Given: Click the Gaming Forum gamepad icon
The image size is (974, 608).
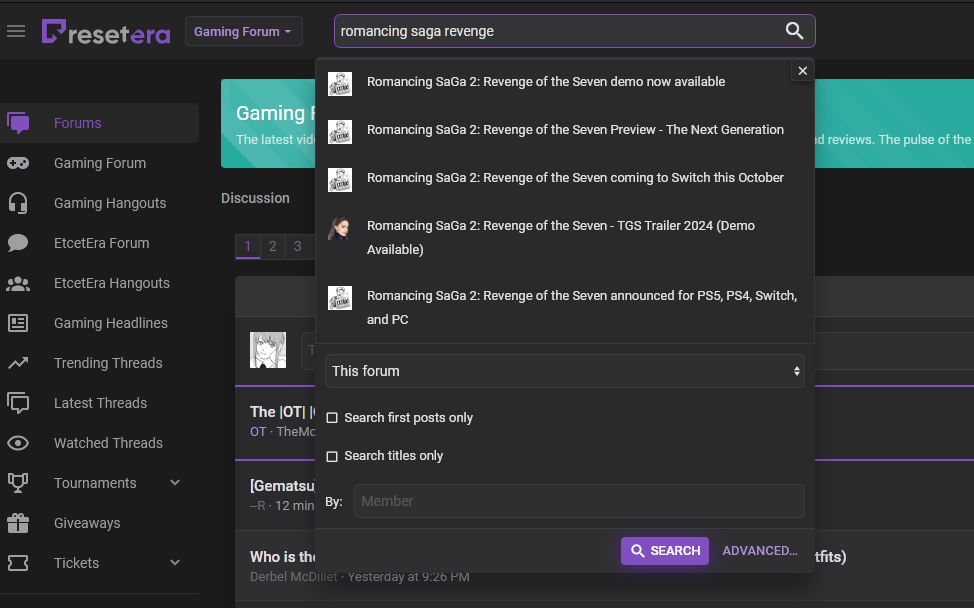Looking at the screenshot, I should 18,163.
